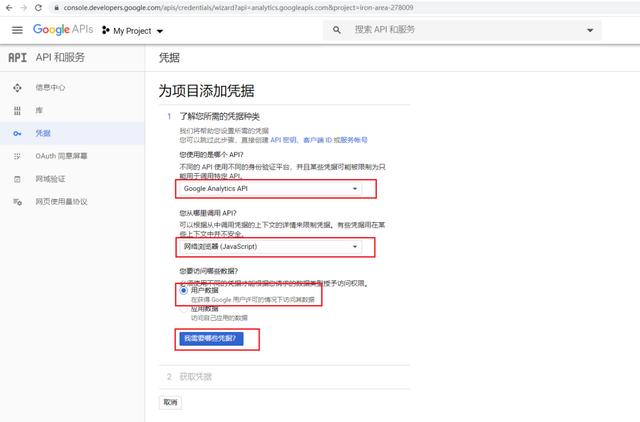Image resolution: width=640 pixels, height=422 pixels.
Task: Open 库 library in sidebar
Action: point(39,110)
